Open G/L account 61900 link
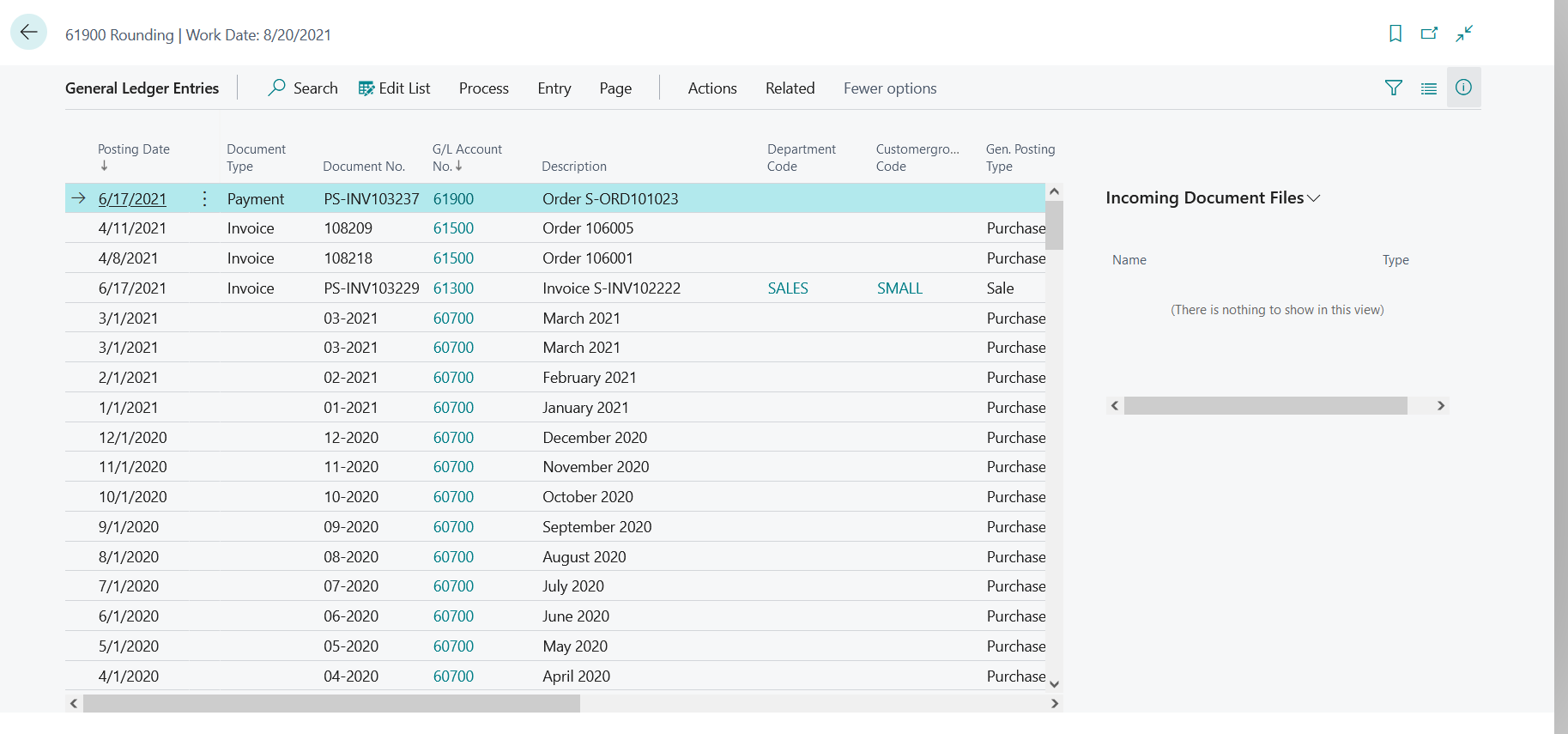The height and width of the screenshot is (734, 1568). [x=453, y=198]
